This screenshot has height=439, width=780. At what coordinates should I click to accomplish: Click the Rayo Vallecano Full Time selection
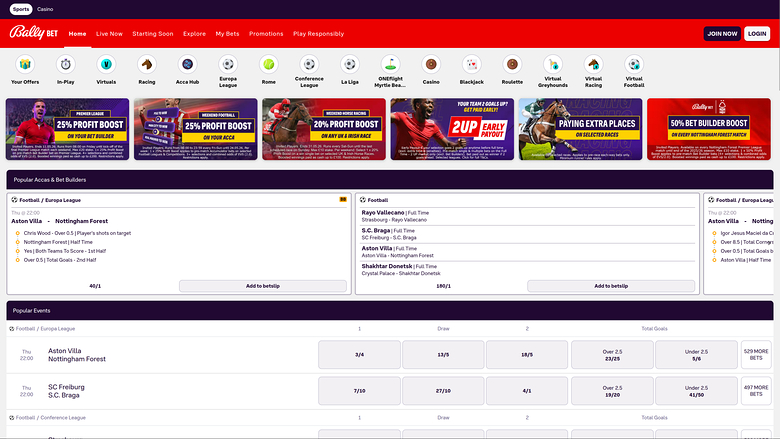point(395,213)
